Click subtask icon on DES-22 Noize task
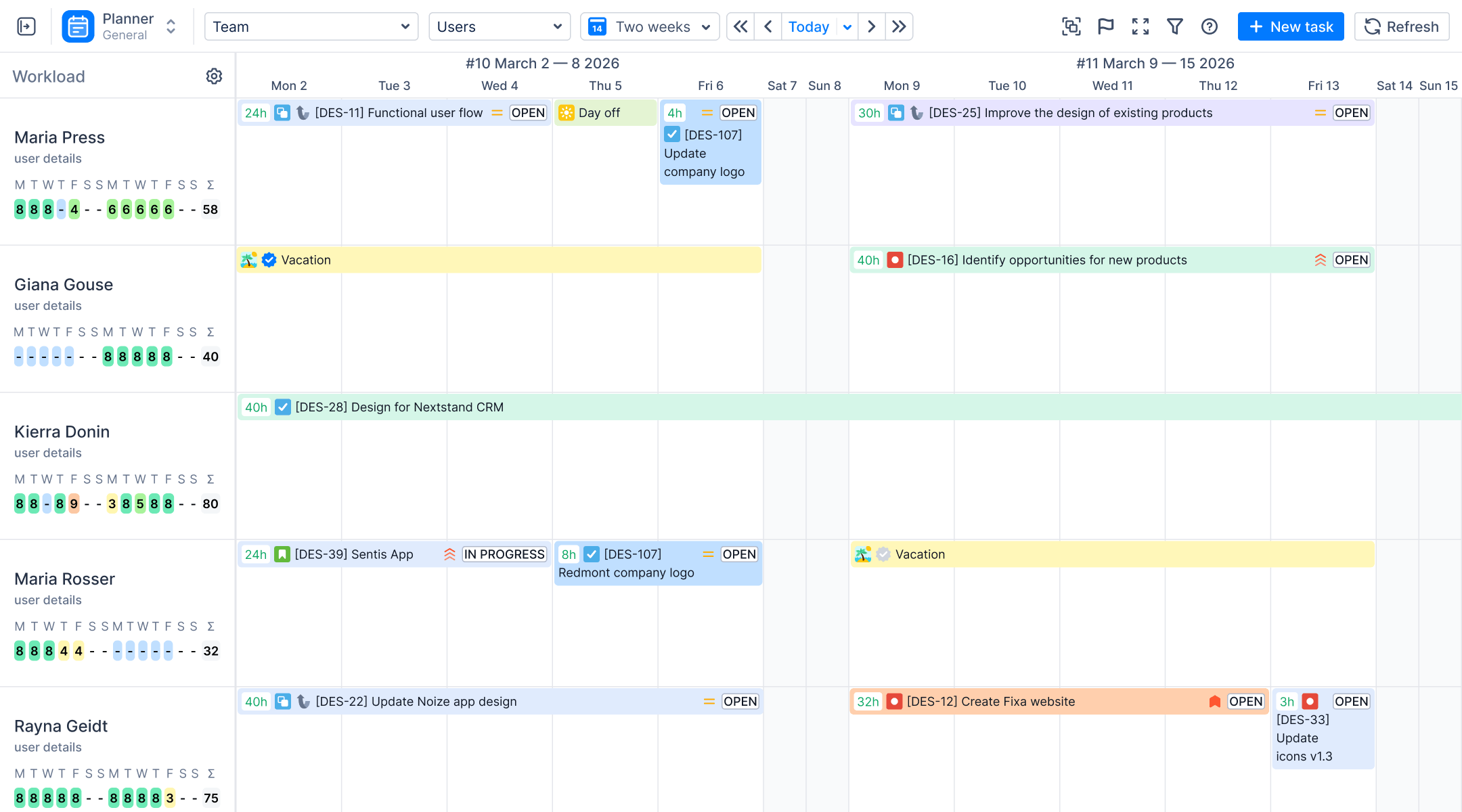The height and width of the screenshot is (812, 1462). (283, 702)
